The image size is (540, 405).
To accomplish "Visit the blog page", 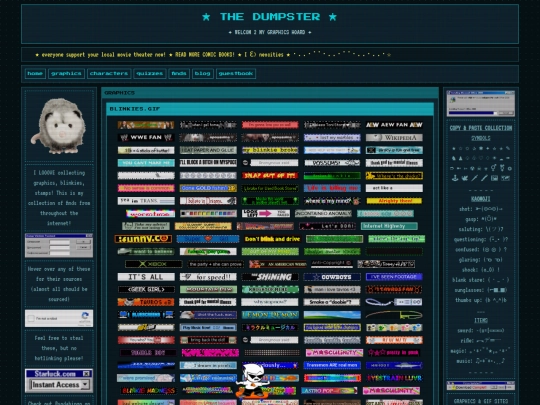I will 202,73.
